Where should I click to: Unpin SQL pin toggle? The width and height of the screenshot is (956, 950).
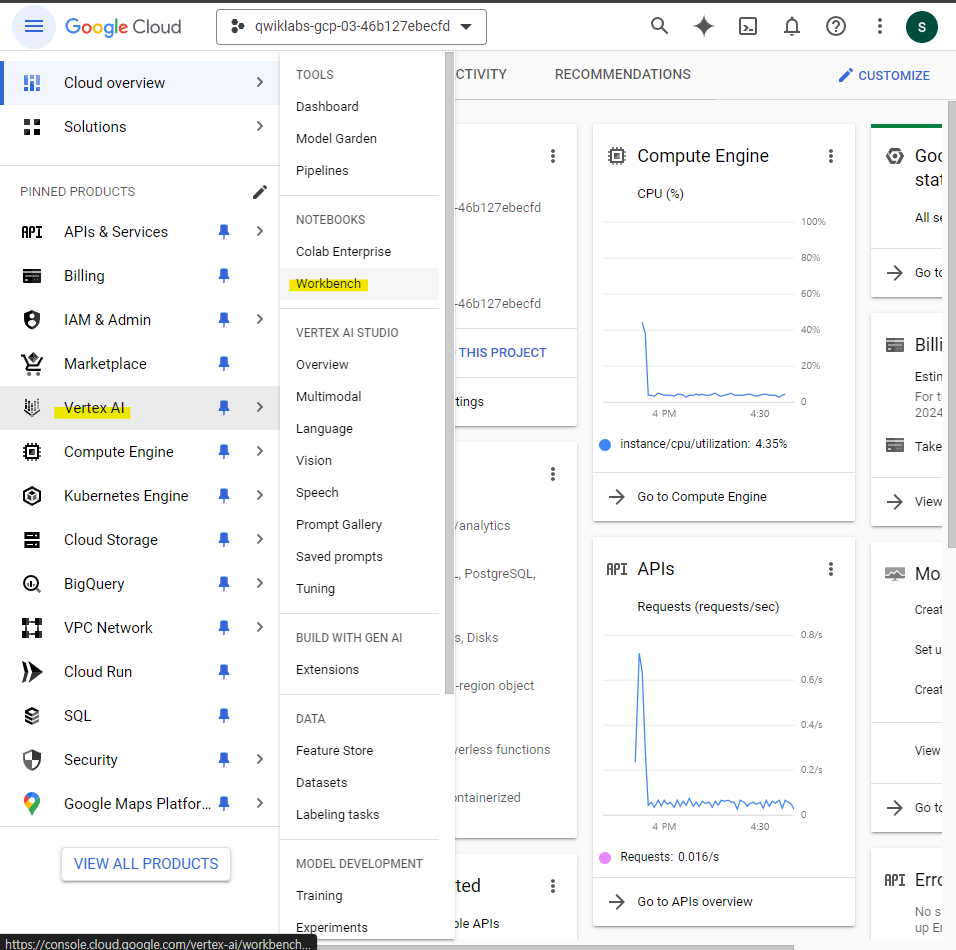click(x=224, y=715)
